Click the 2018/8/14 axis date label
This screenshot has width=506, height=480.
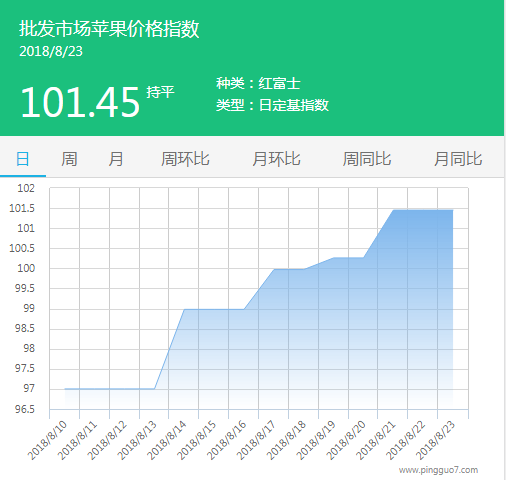point(166,440)
